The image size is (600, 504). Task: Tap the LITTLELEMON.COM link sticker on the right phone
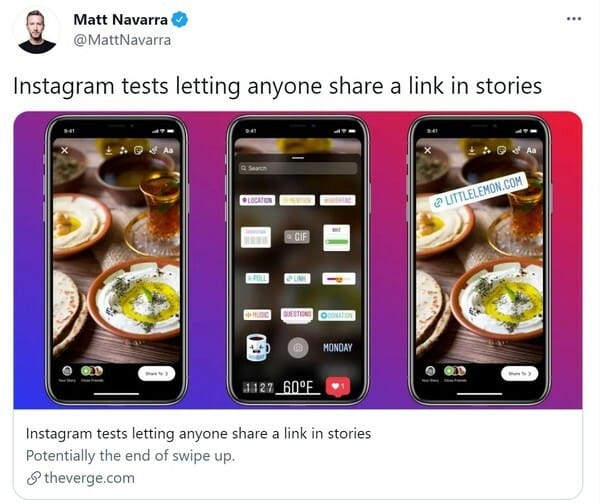(480, 190)
